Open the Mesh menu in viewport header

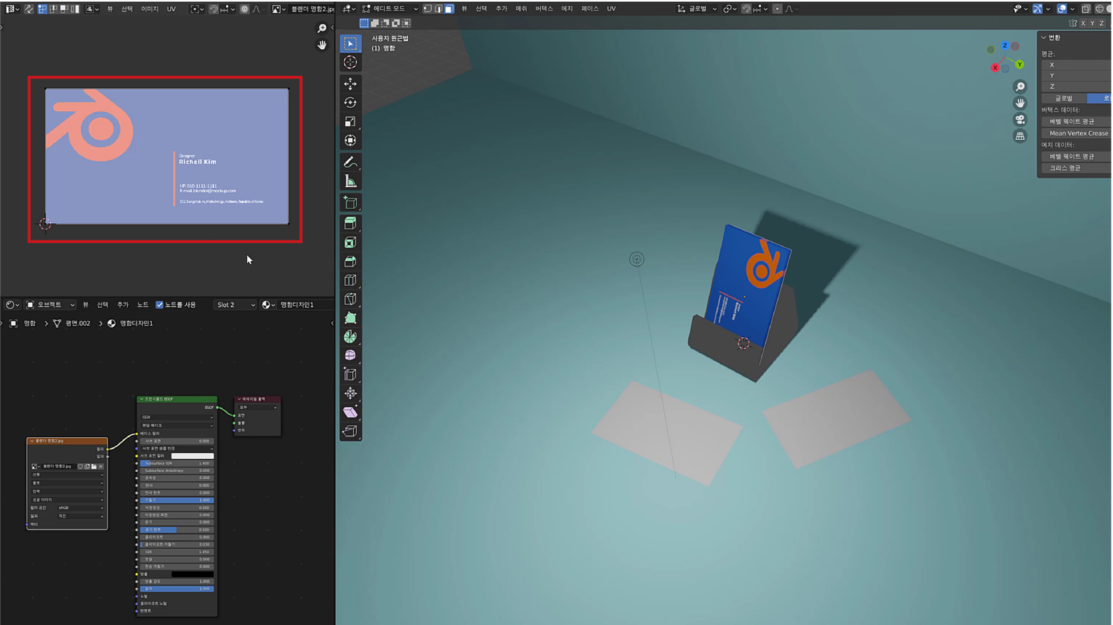pos(521,9)
